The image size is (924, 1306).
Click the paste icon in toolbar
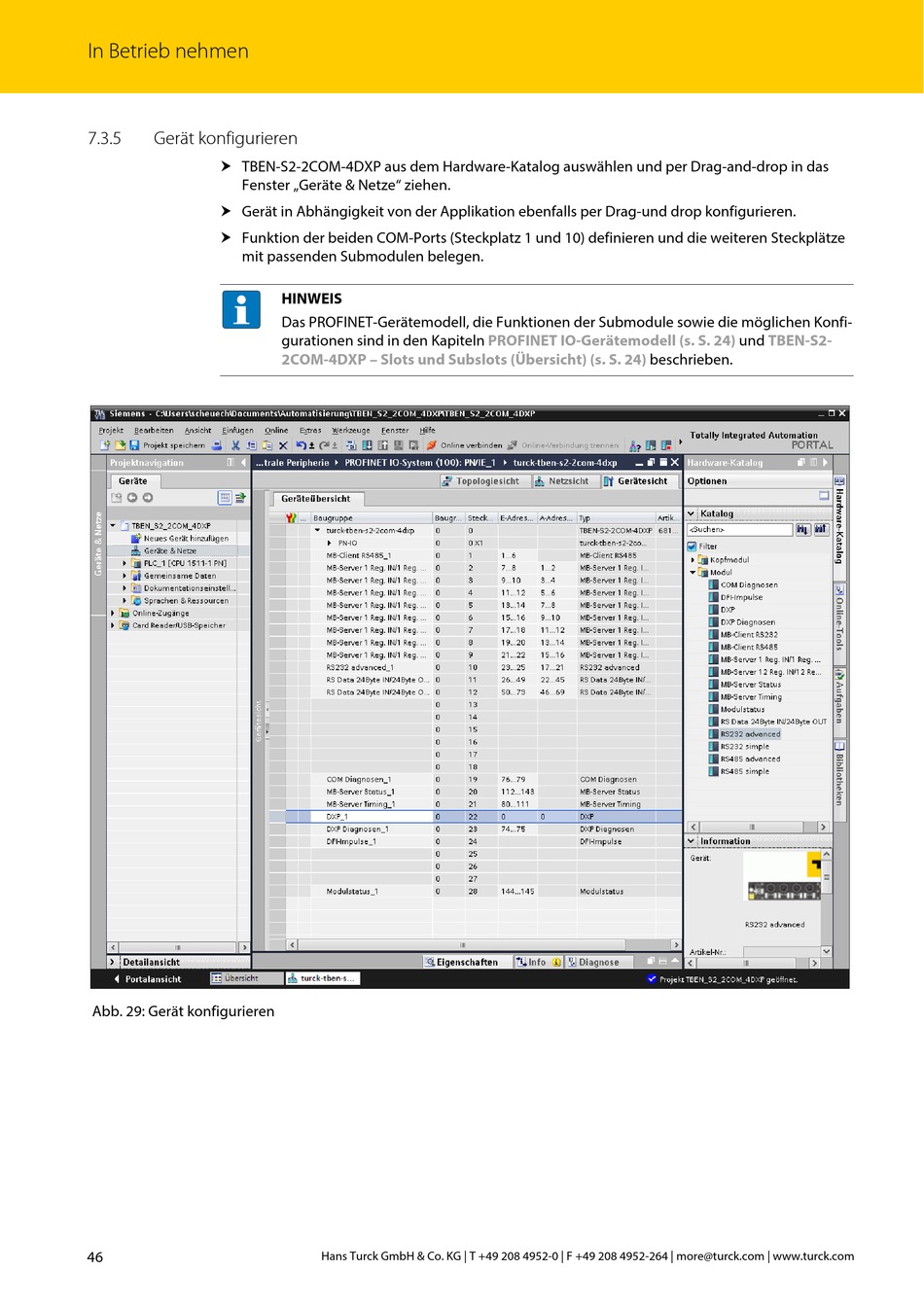(267, 445)
